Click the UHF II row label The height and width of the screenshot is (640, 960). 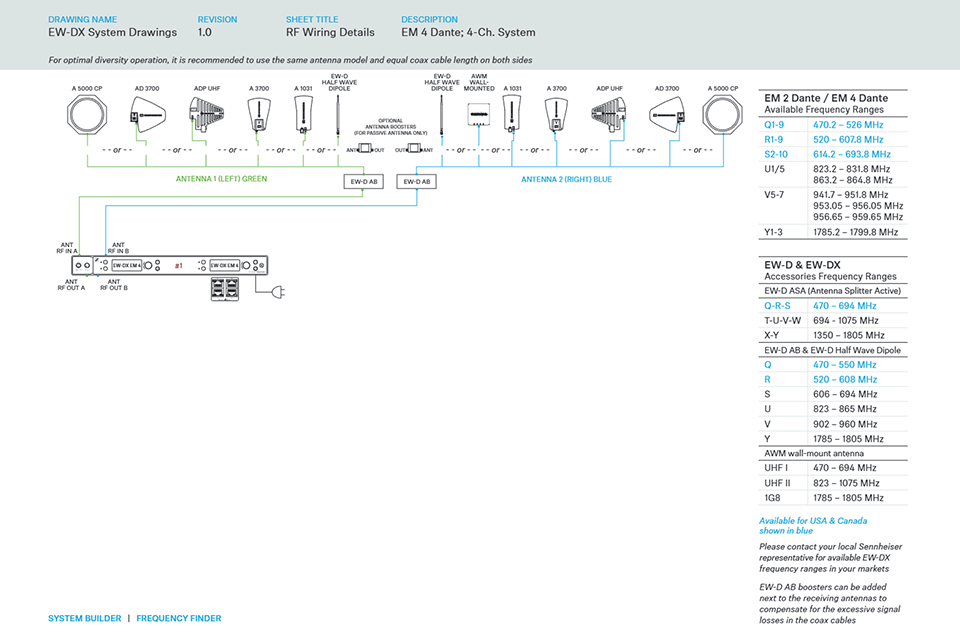coord(777,483)
